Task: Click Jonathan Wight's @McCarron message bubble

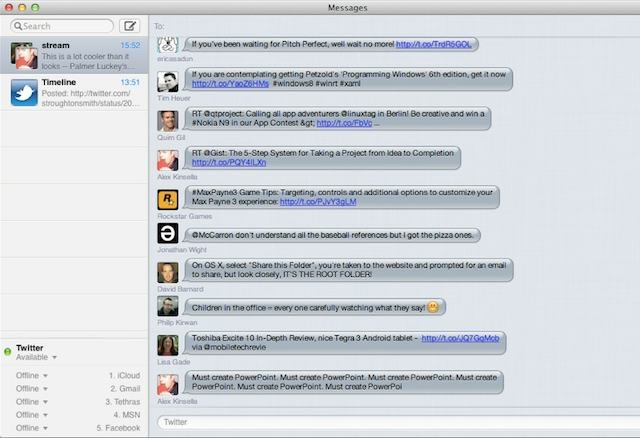Action: (x=332, y=235)
